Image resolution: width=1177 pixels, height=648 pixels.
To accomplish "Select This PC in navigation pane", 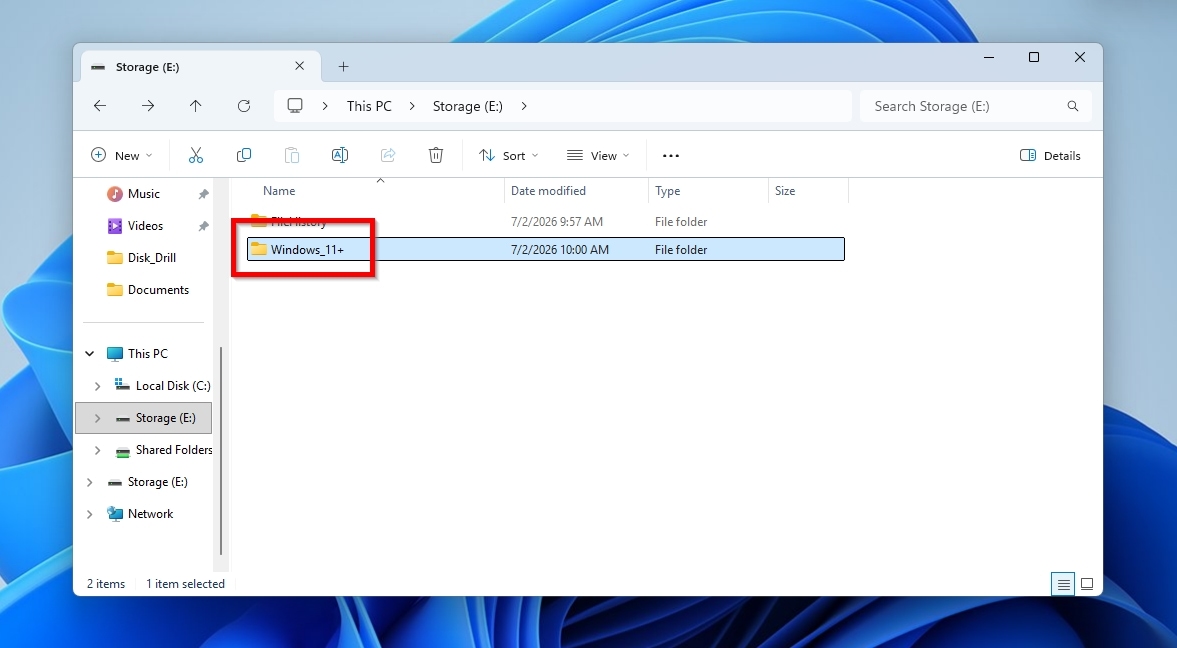I will 148,354.
